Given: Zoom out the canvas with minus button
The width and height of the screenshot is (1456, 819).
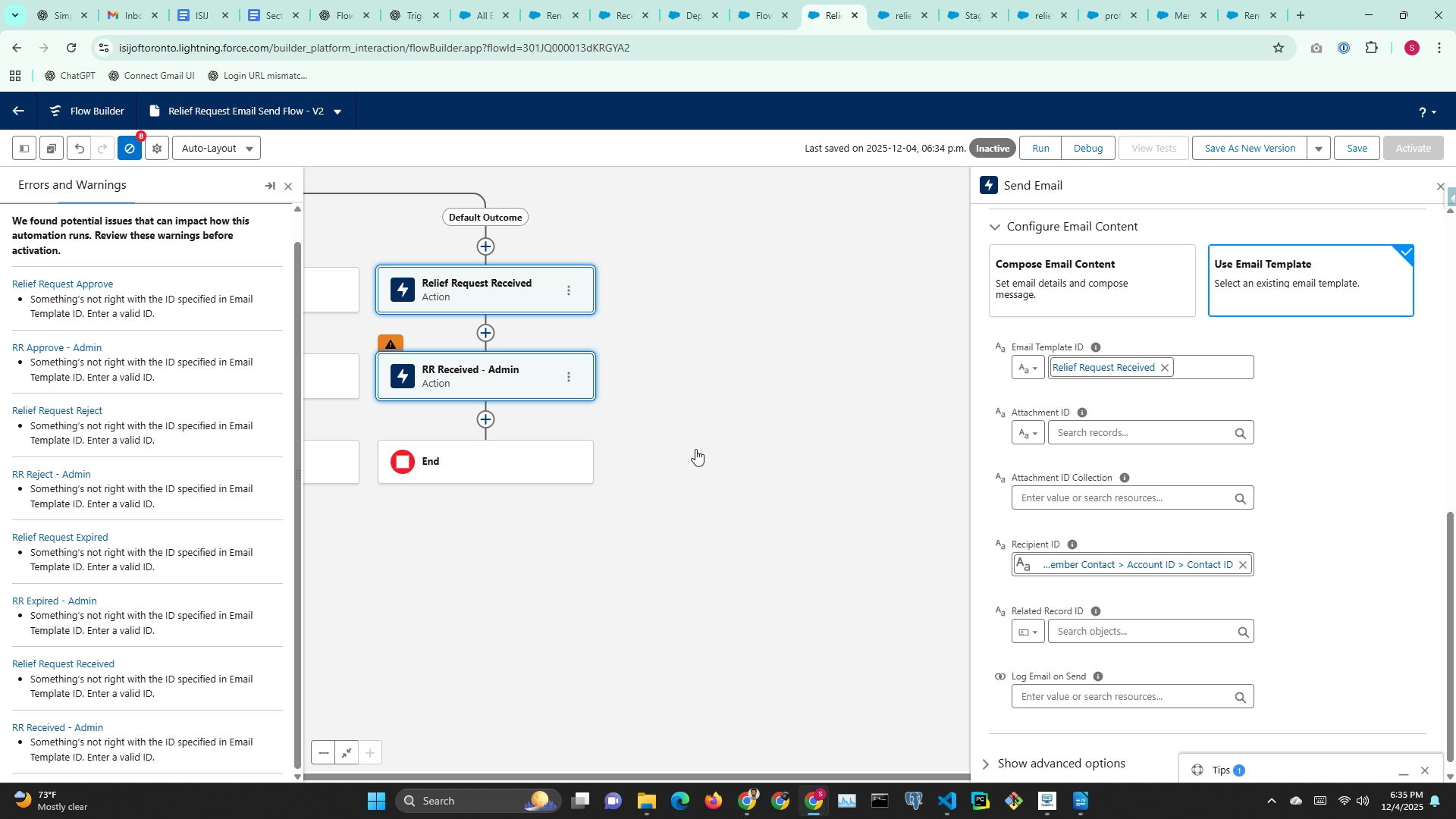Looking at the screenshot, I should click(x=324, y=753).
